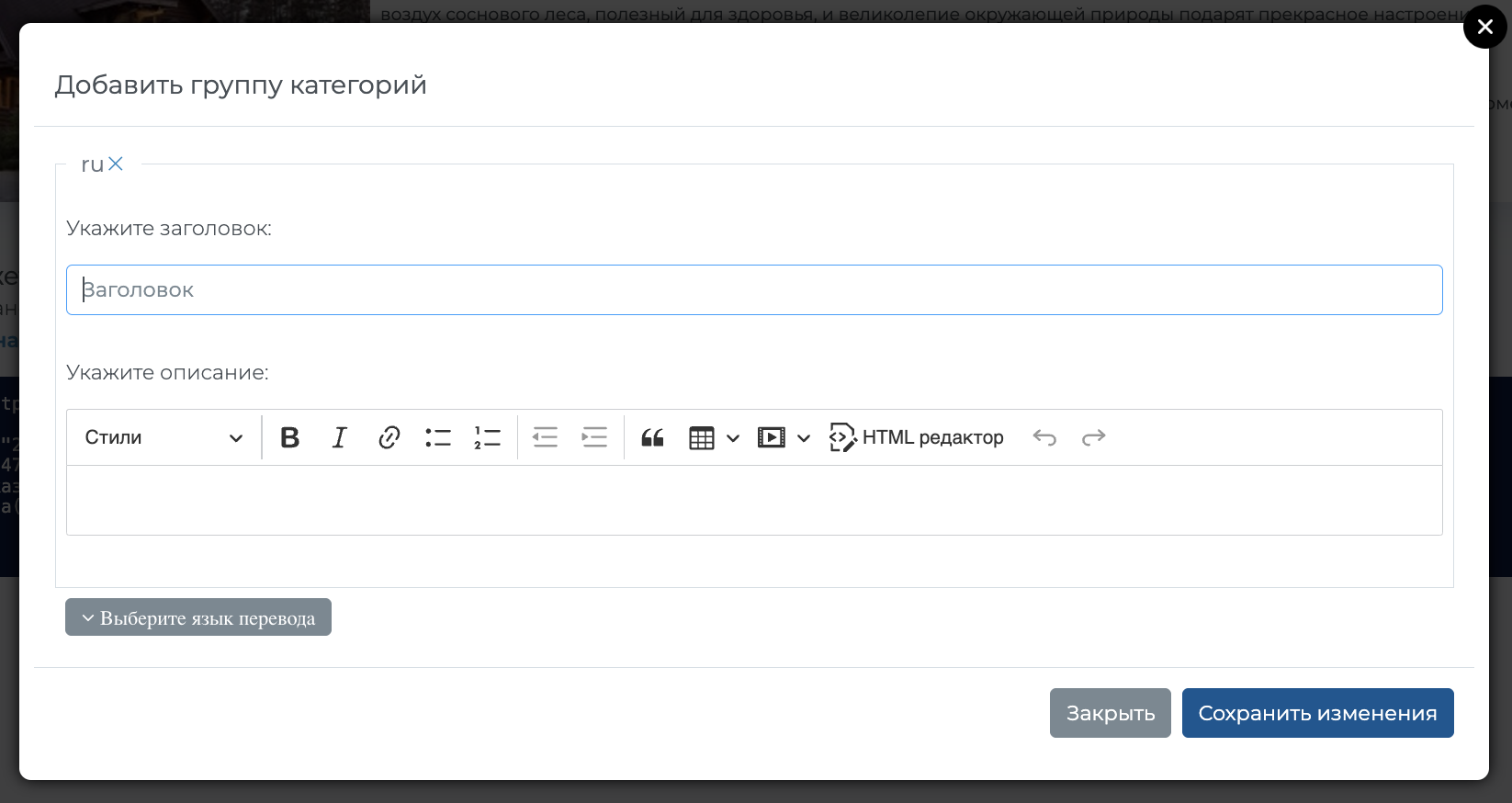Screen dimensions: 1512x803
Task: Click the Закрыть button
Action: [1111, 713]
